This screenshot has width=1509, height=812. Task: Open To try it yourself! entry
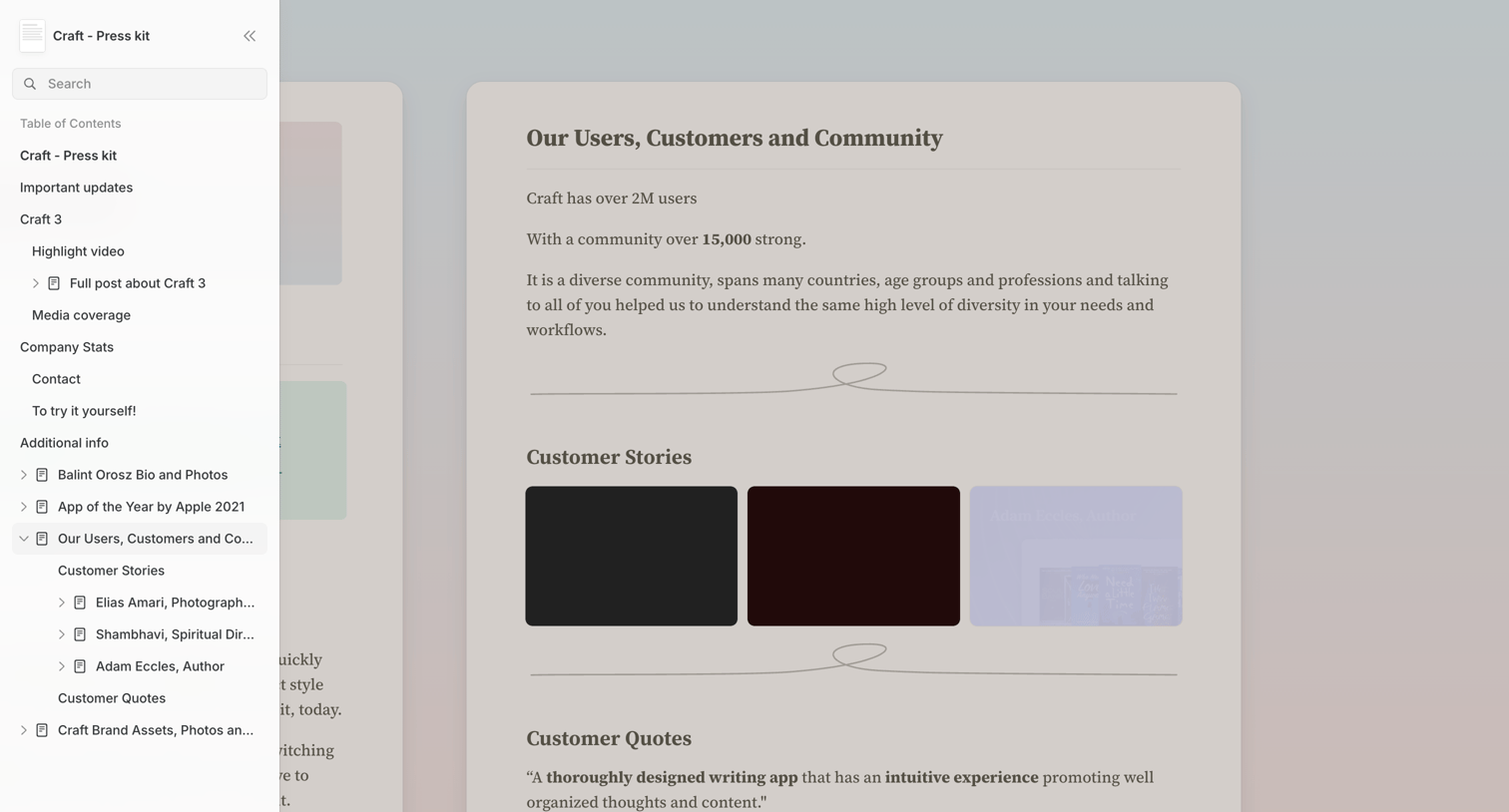click(84, 411)
